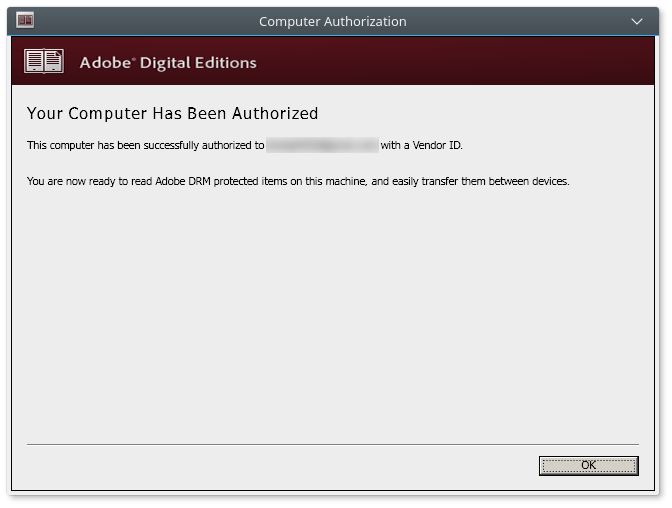Open the window menu icon in title bar
The height and width of the screenshot is (508, 672).
(x=25, y=20)
